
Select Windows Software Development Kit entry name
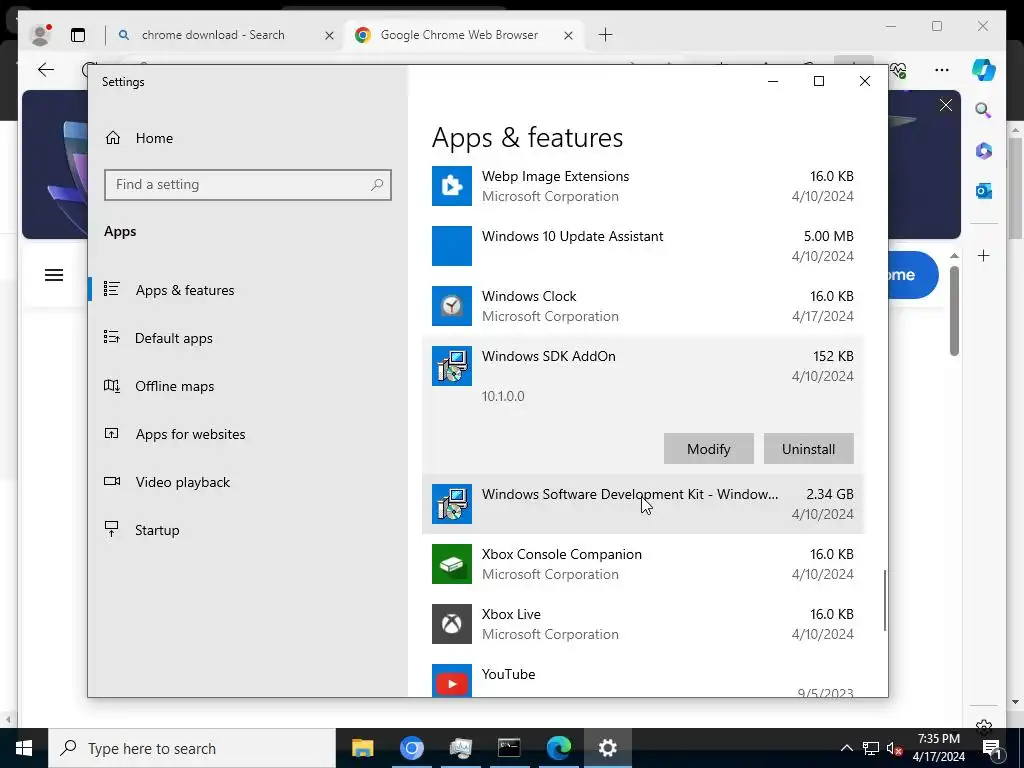pos(630,494)
